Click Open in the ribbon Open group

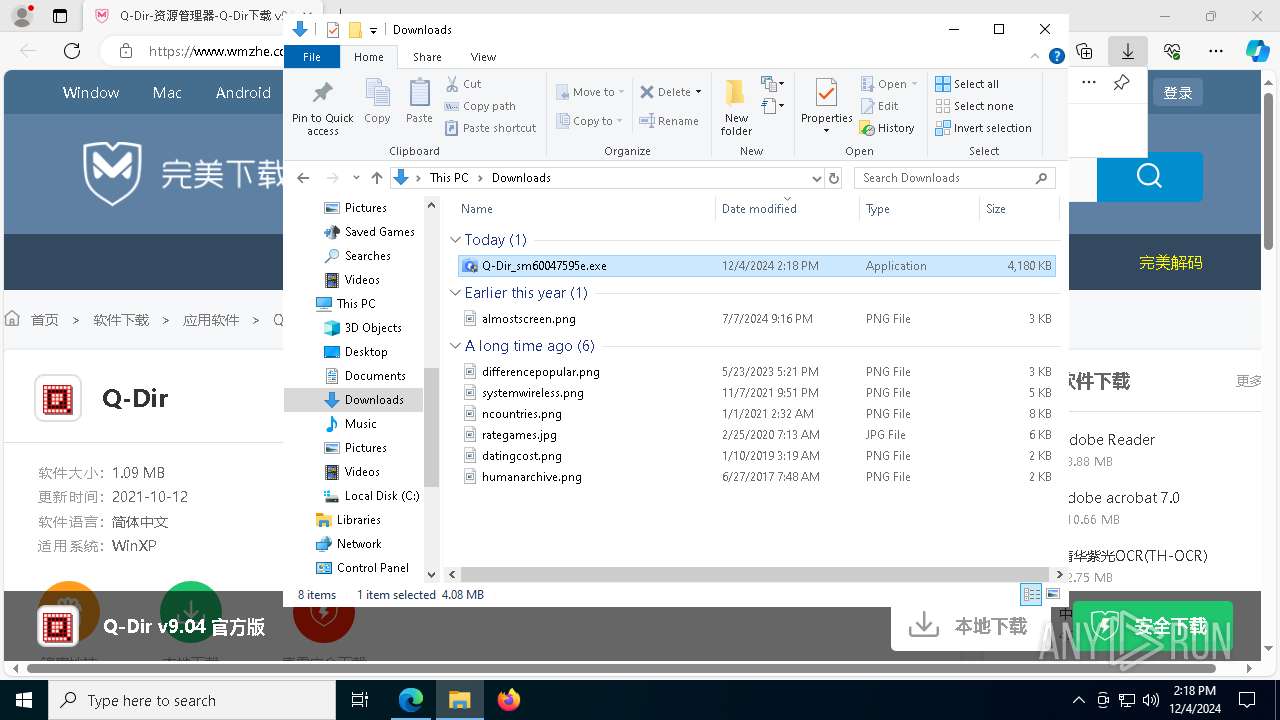888,84
